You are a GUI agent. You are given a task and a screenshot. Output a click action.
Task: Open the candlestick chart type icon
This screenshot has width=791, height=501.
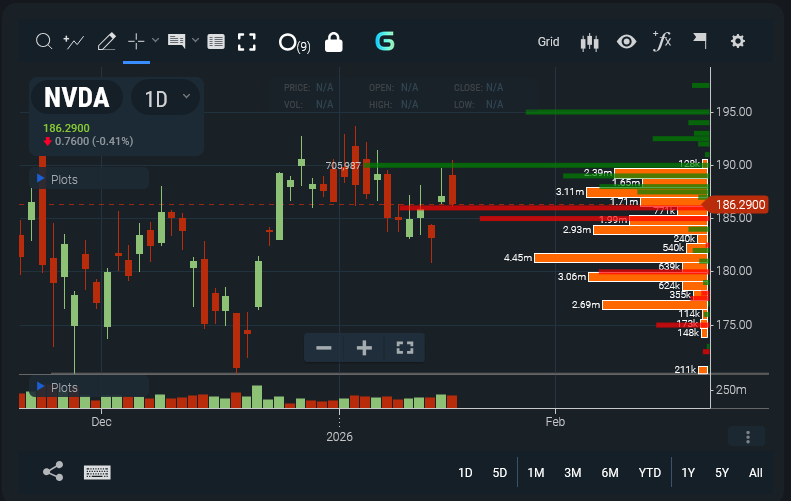(x=589, y=42)
